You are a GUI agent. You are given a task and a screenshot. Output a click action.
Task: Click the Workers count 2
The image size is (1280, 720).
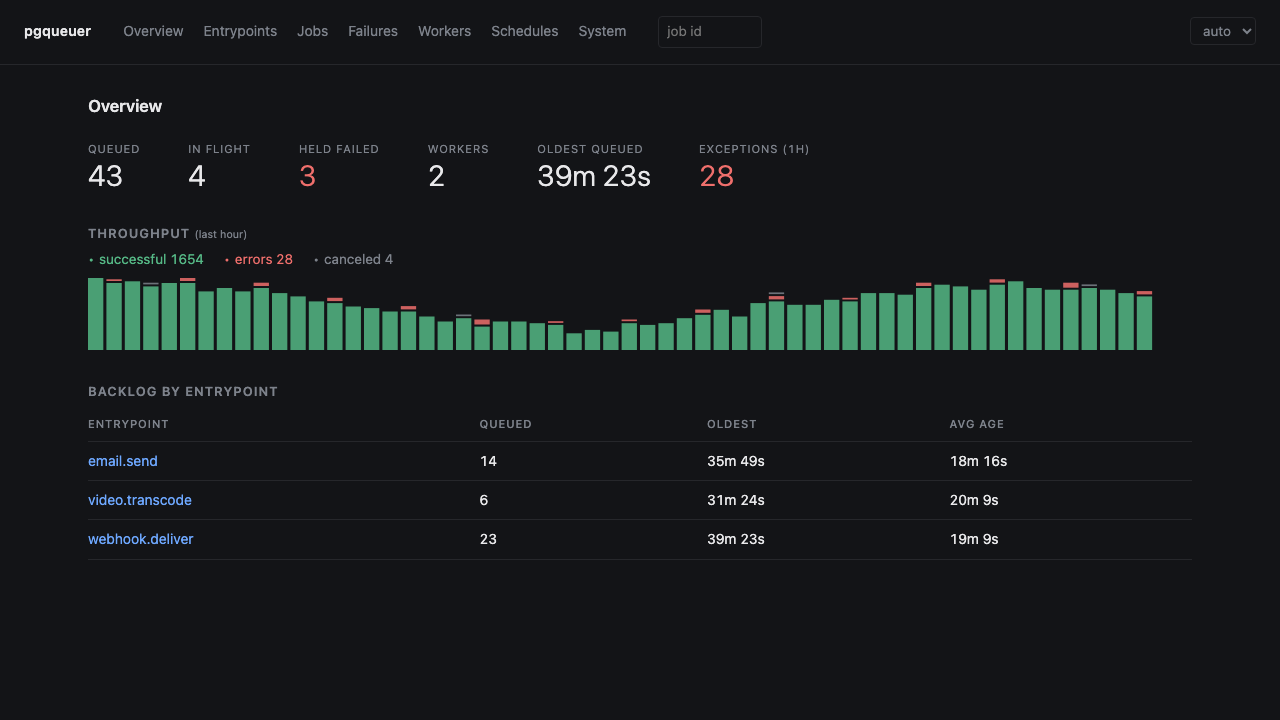(x=436, y=176)
